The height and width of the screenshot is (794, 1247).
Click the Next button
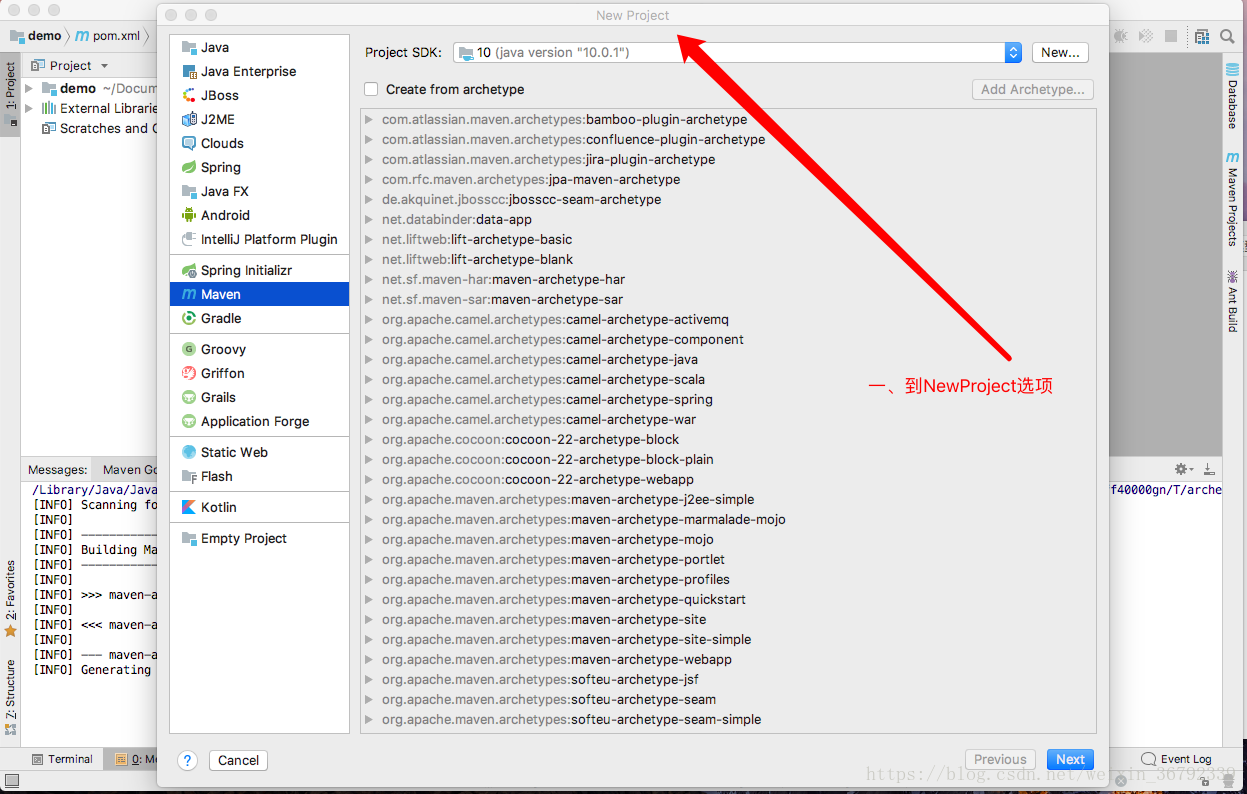1070,760
